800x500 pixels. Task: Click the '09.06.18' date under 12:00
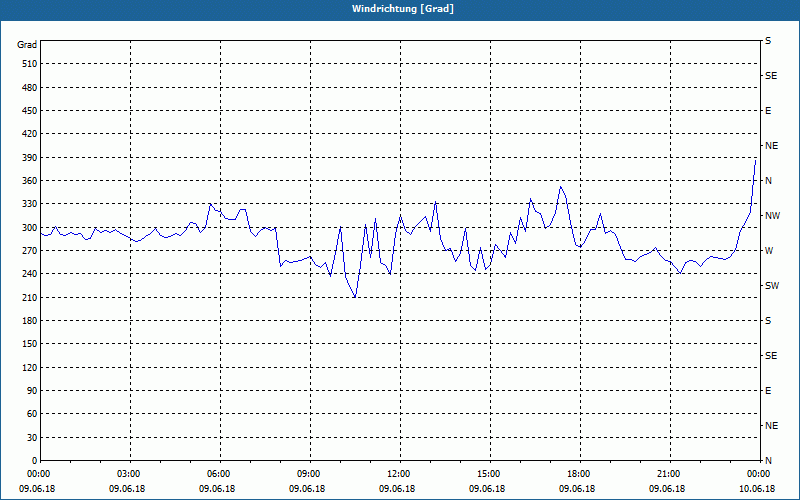pos(397,489)
